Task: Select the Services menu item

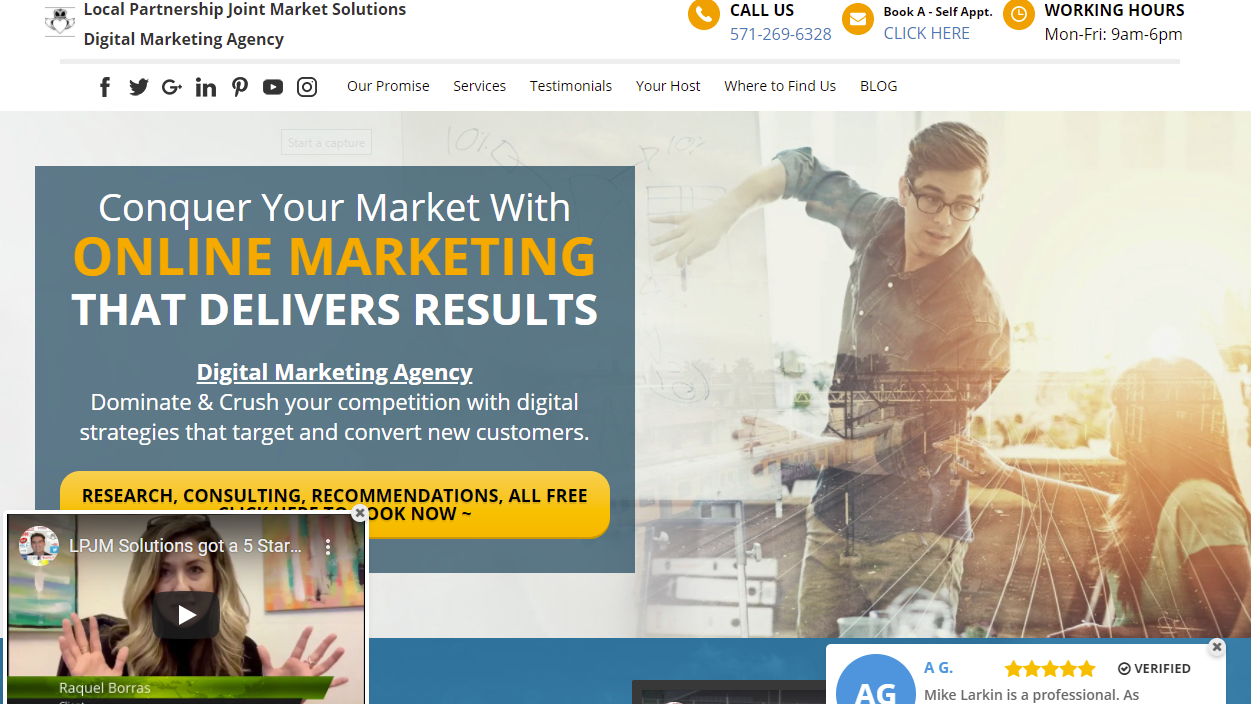Action: [479, 86]
